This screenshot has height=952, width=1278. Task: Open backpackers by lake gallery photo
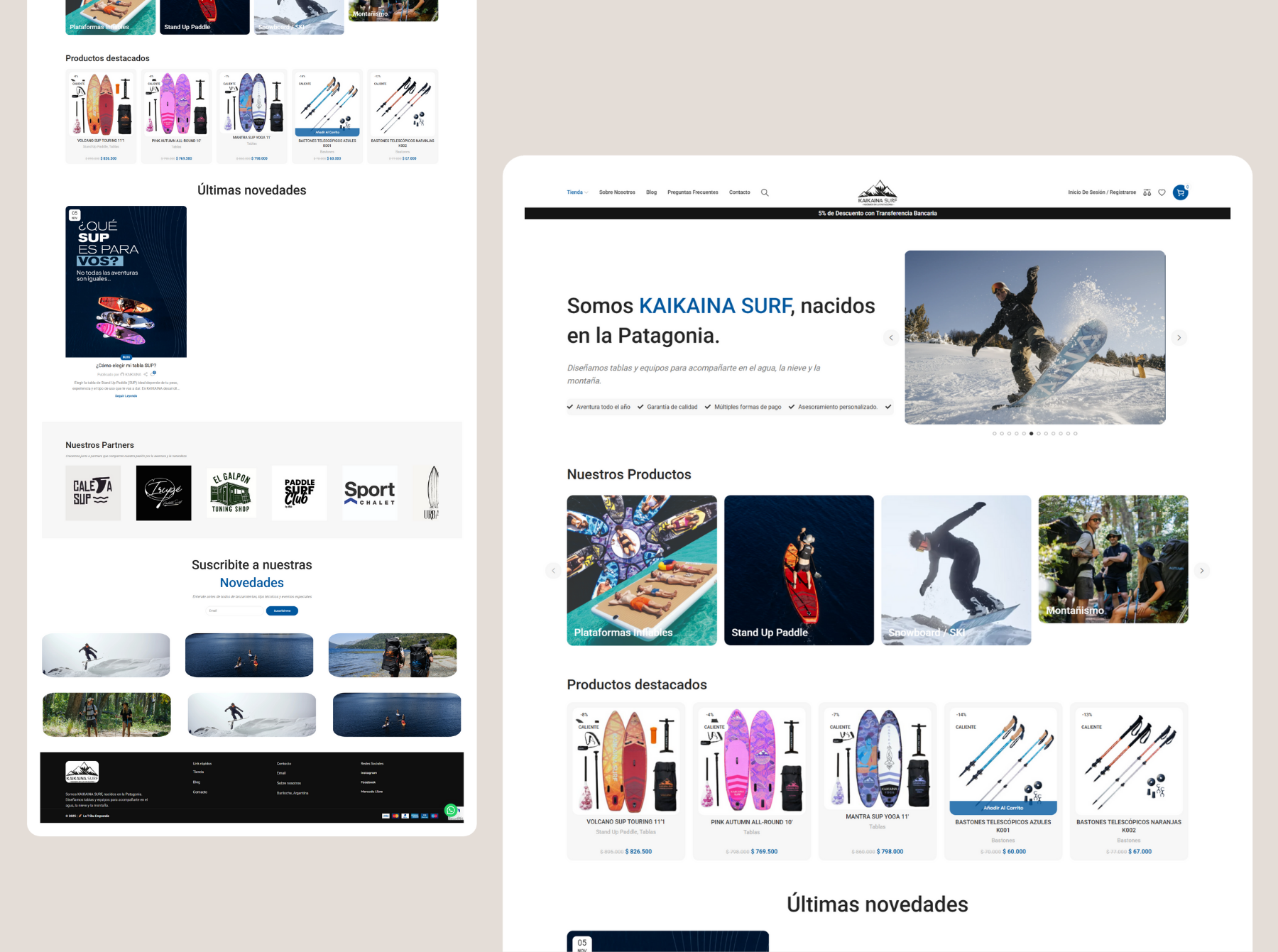(x=393, y=655)
